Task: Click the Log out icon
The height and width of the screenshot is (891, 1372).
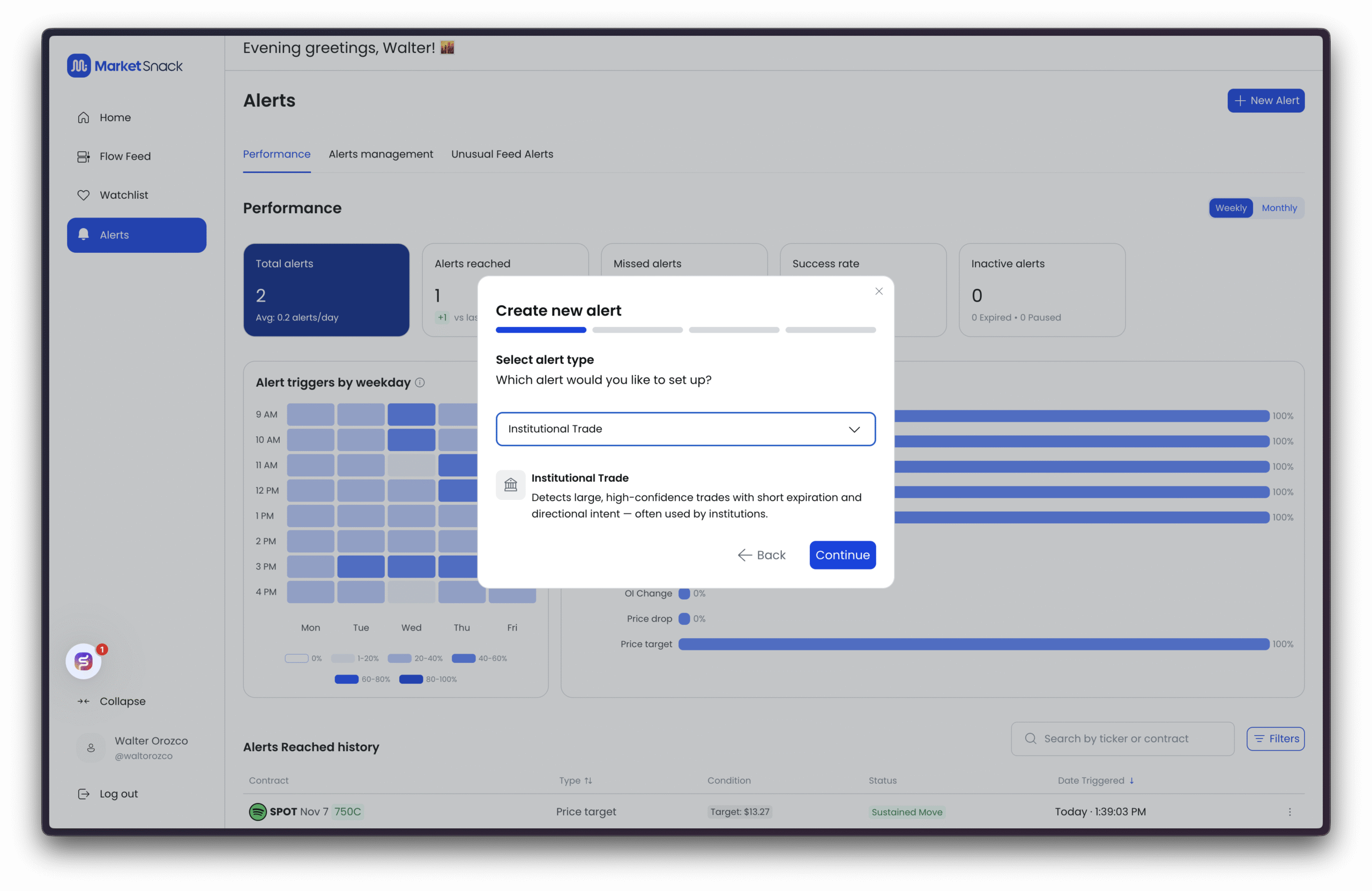Action: click(84, 793)
